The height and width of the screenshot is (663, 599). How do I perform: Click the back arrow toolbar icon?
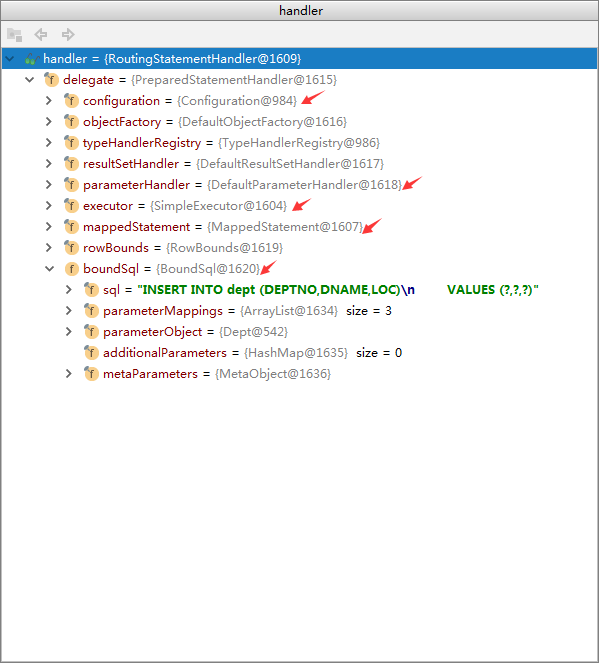click(41, 34)
